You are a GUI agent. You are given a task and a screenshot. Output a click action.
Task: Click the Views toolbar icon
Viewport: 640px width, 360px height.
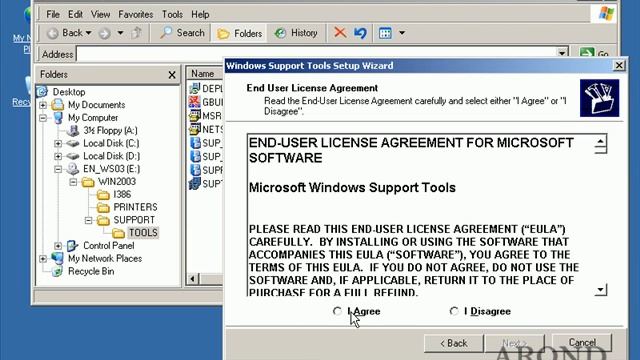tap(385, 33)
